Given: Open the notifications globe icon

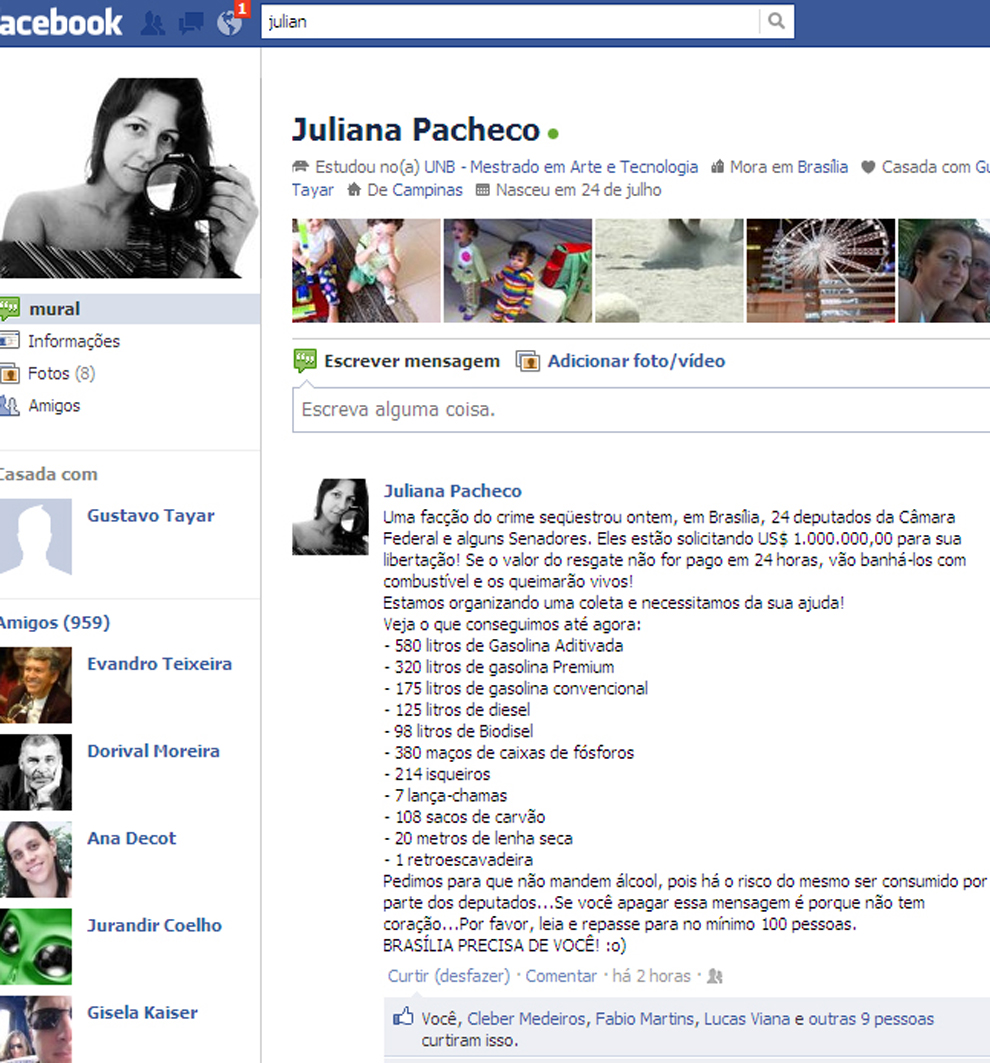Looking at the screenshot, I should click(229, 23).
